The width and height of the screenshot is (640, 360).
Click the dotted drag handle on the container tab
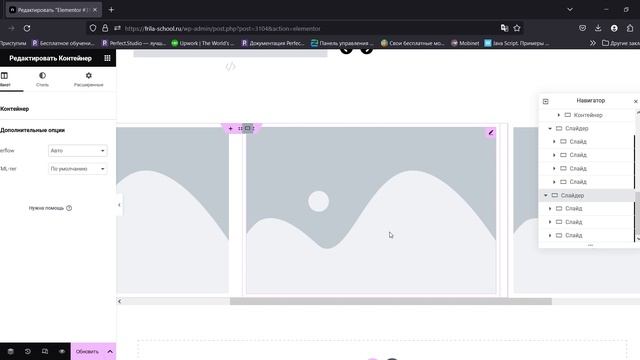pyautogui.click(x=240, y=129)
